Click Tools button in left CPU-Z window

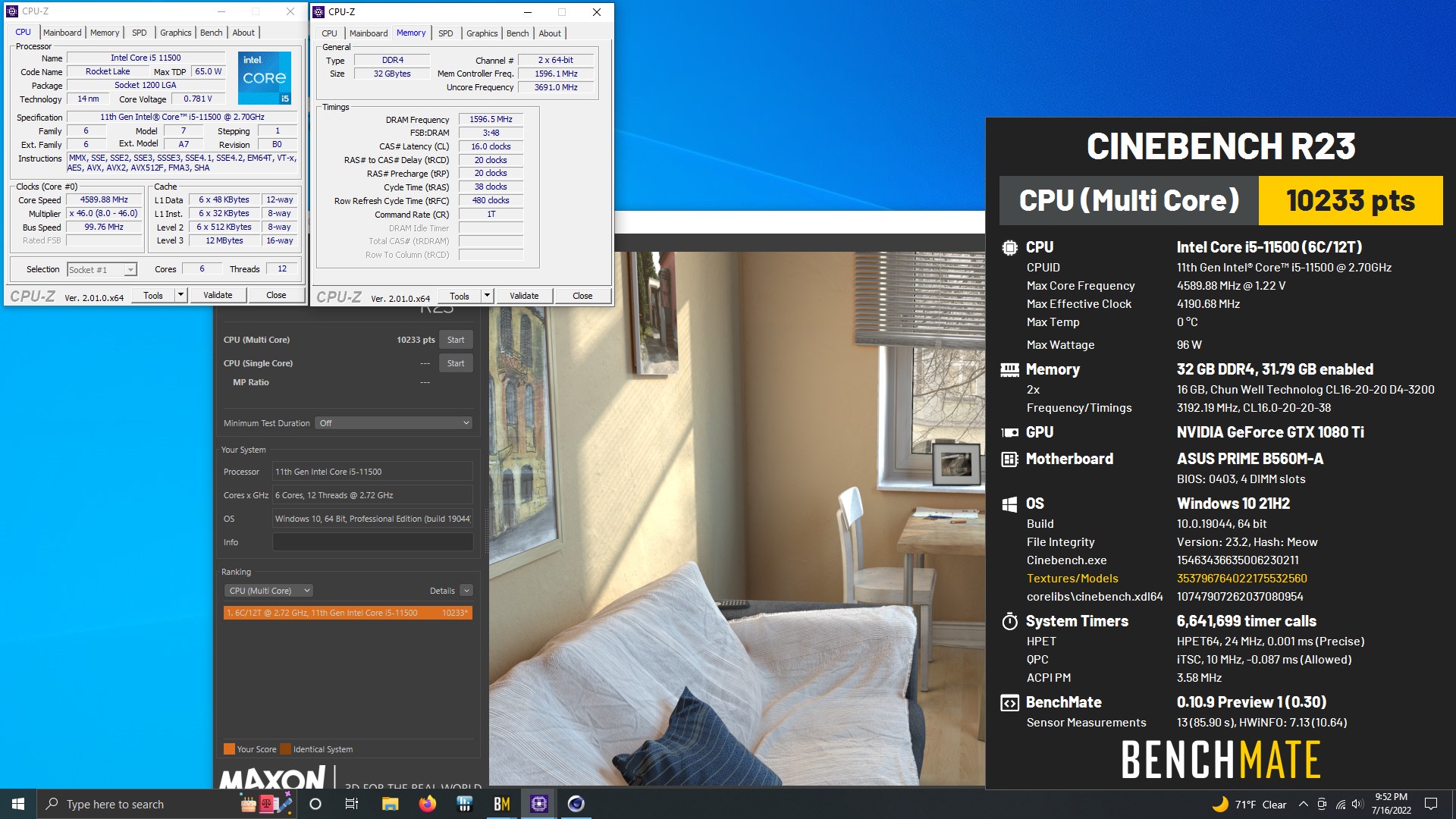[153, 295]
